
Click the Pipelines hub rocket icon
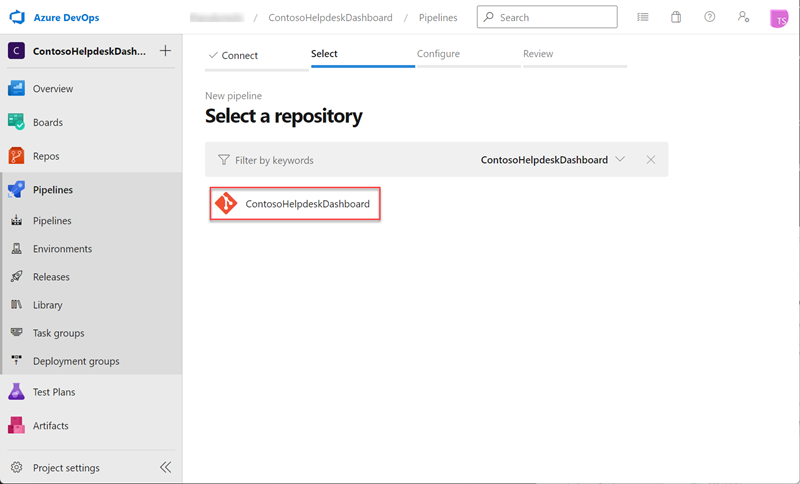(x=16, y=189)
